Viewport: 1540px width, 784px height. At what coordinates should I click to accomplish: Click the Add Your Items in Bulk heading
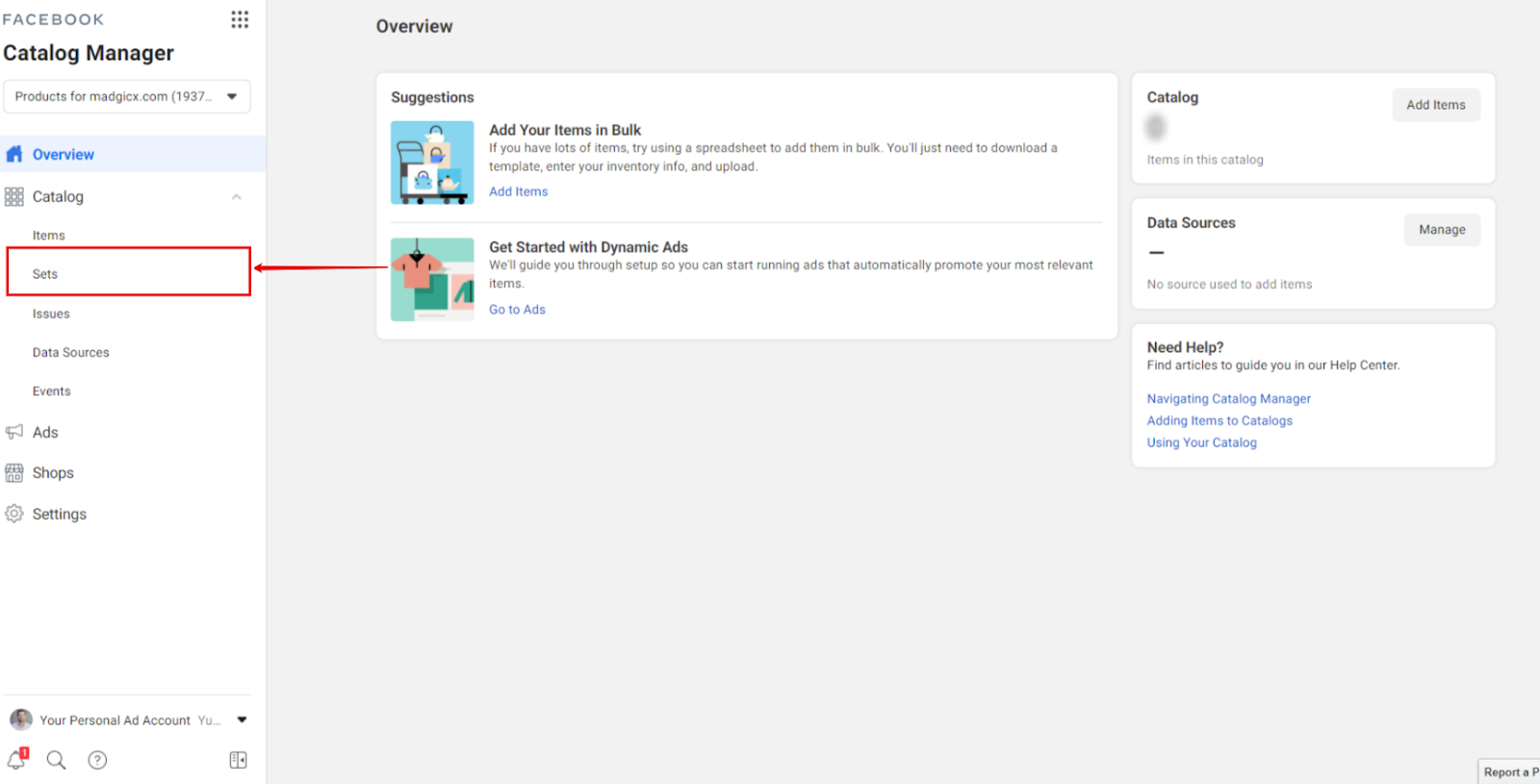[x=565, y=130]
